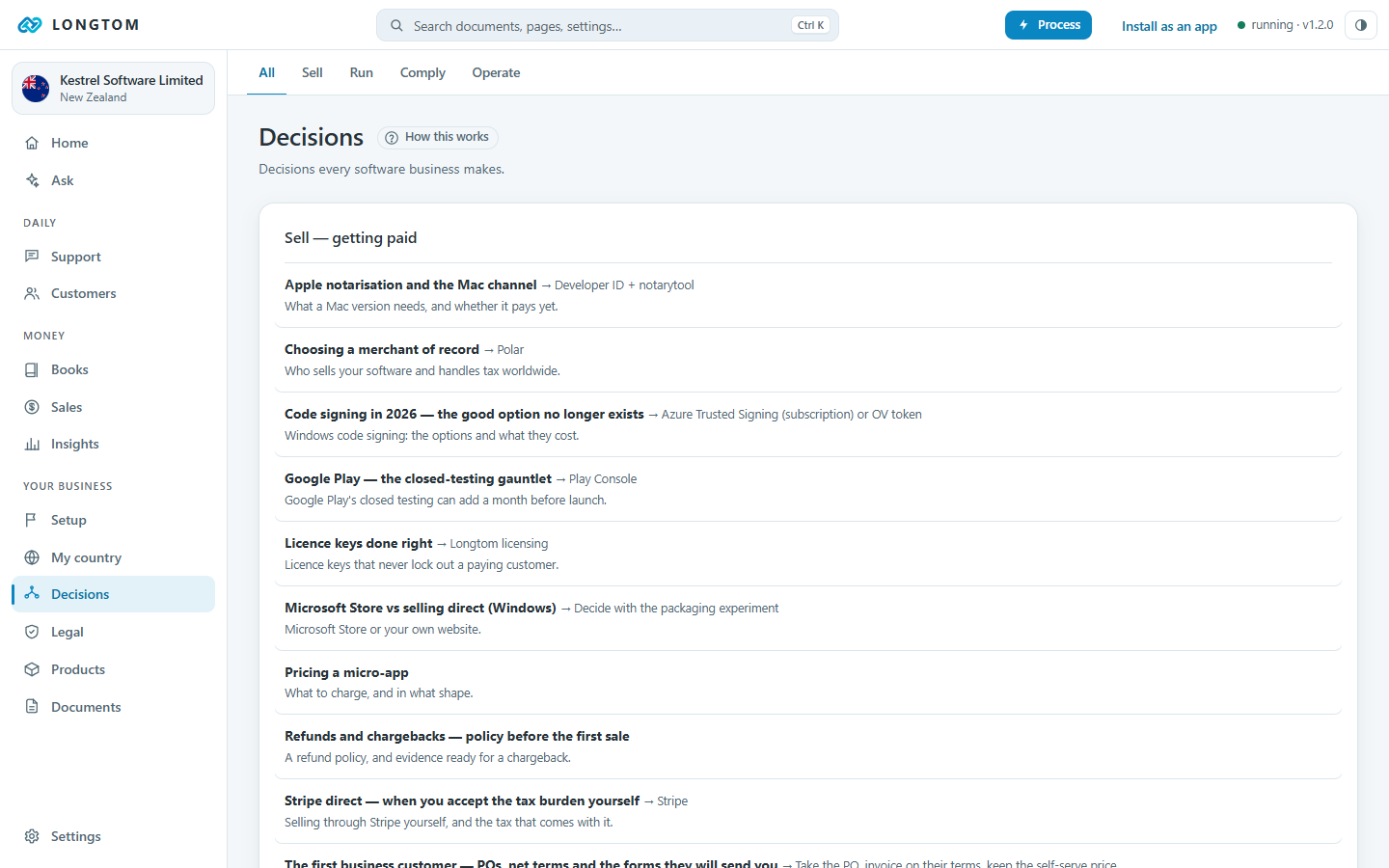Screen dimensions: 1389x868
Task: Open Stripe direct tax burden decision
Action: tap(808, 811)
